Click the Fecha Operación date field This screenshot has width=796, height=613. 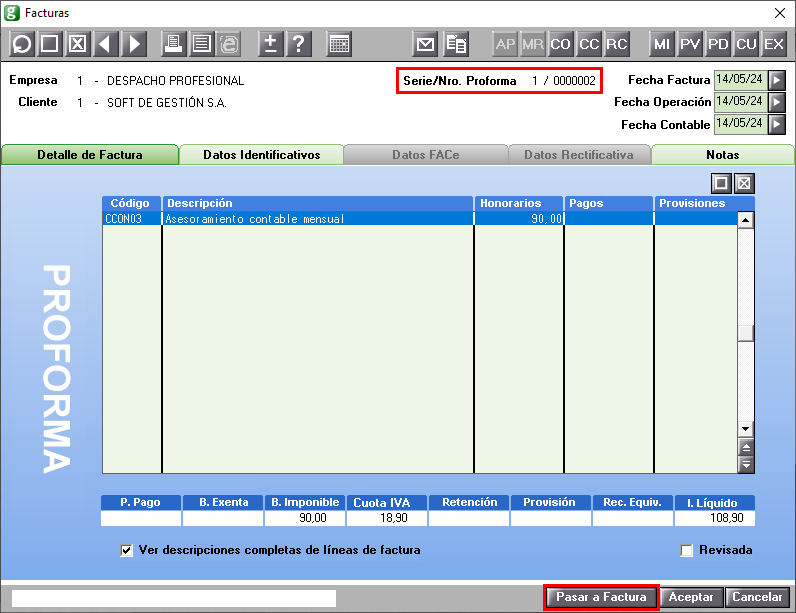click(x=740, y=102)
